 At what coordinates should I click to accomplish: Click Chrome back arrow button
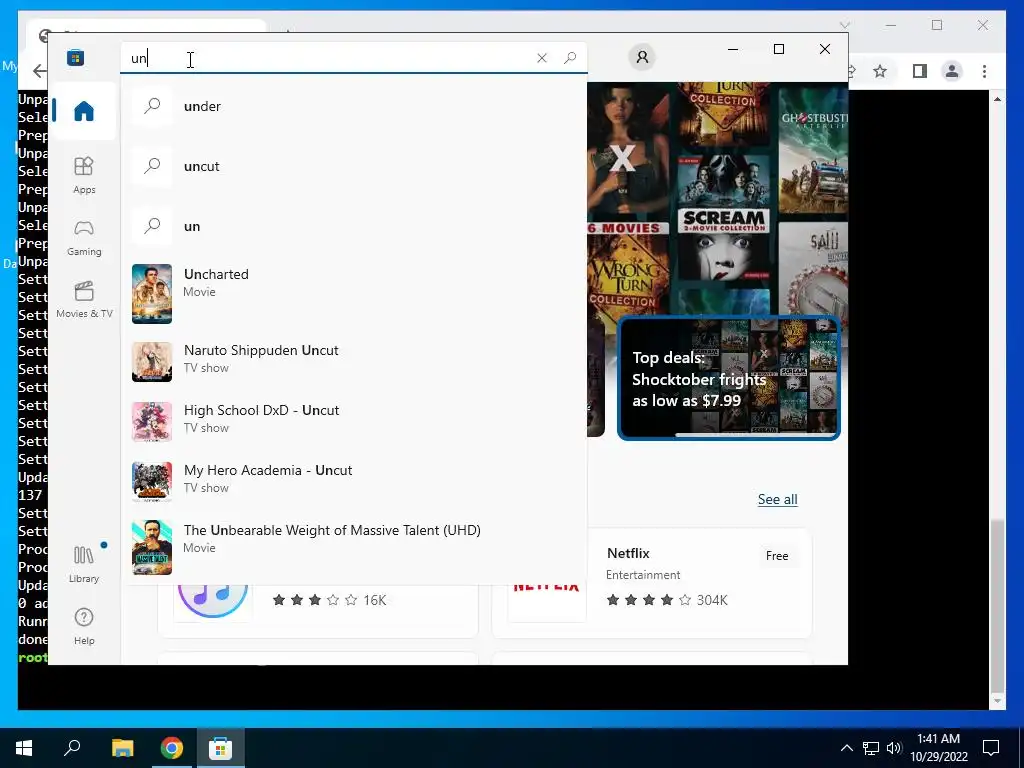point(39,71)
